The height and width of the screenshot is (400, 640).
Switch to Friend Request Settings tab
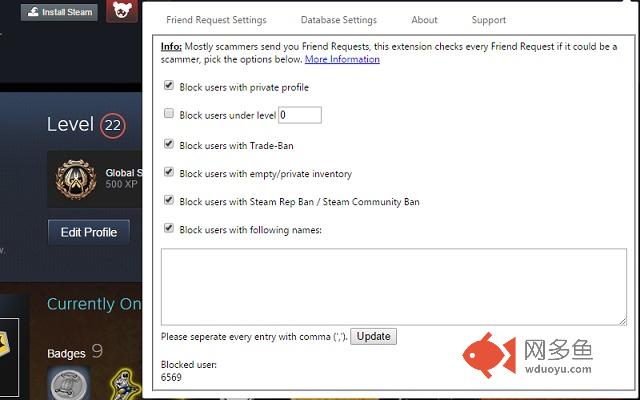pyautogui.click(x=216, y=20)
